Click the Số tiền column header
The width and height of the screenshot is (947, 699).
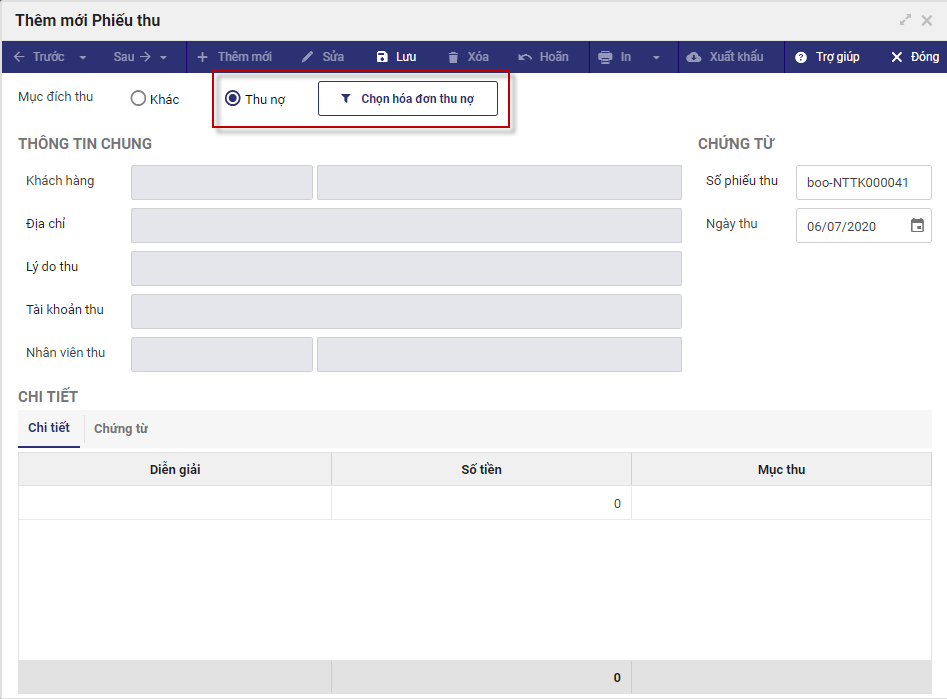(481, 469)
